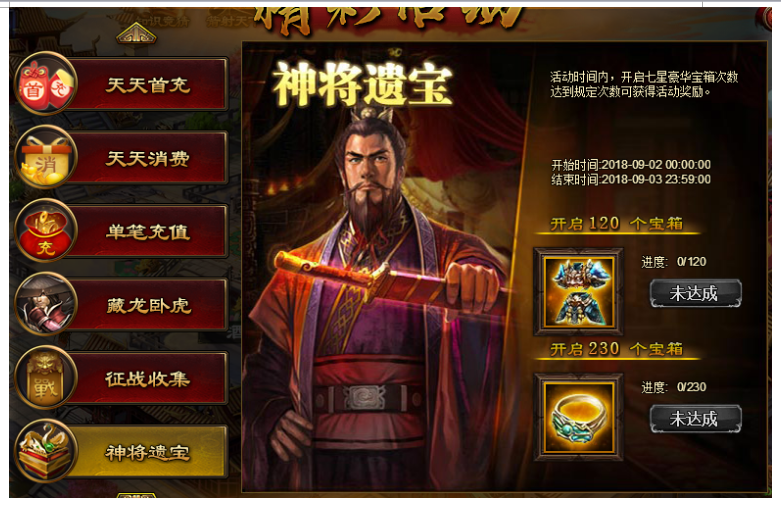Expand the list with the down arrow below 神将遗宝

(x=136, y=495)
